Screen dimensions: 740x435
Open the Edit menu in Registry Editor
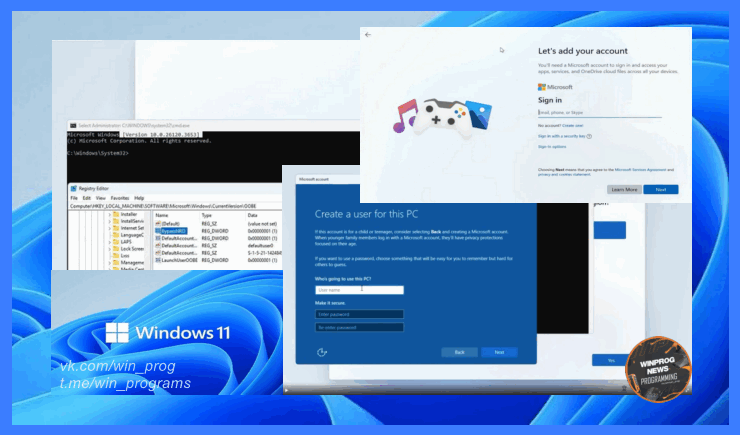(86, 198)
